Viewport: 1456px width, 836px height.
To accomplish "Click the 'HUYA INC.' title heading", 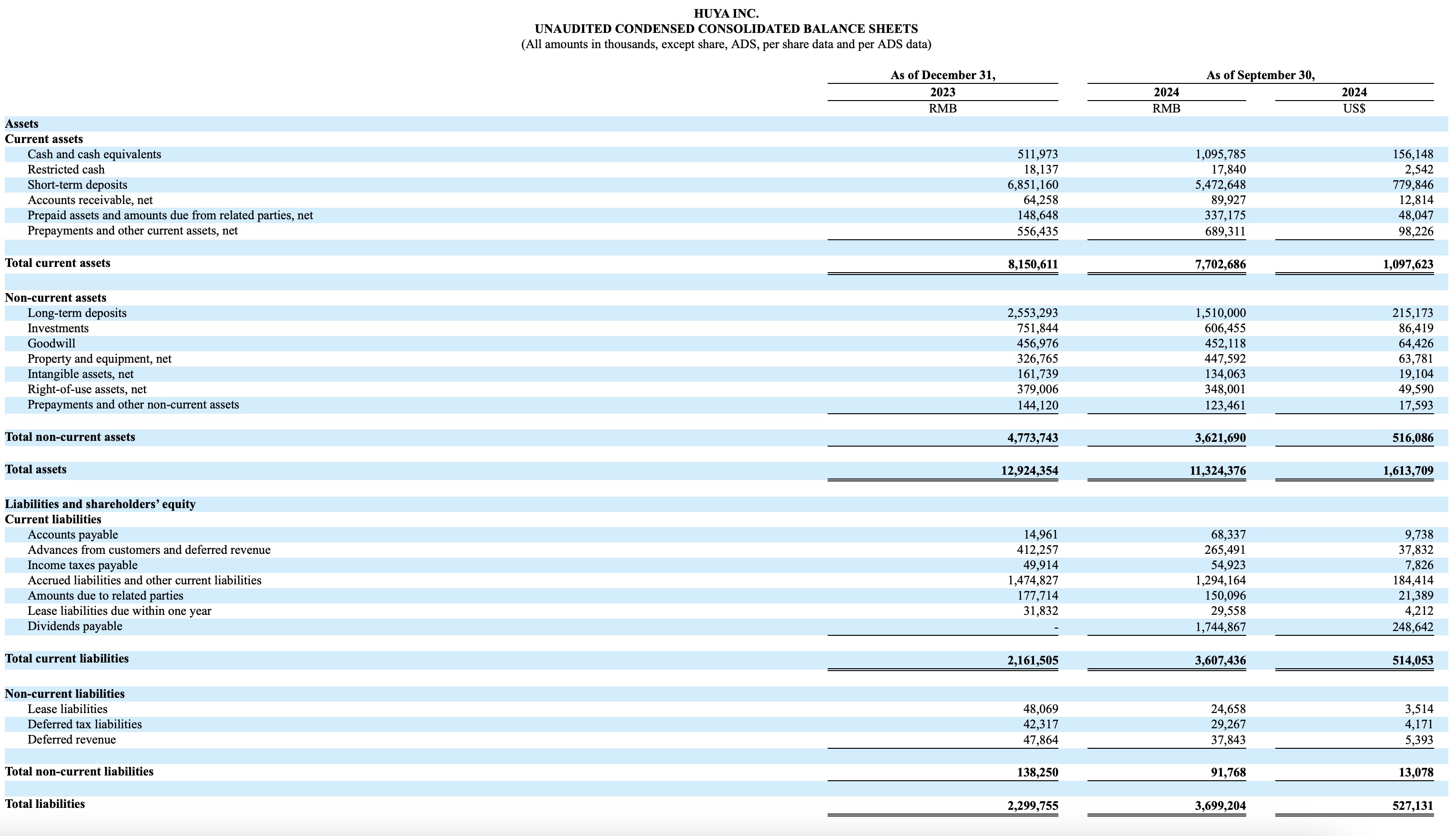I will click(x=726, y=13).
